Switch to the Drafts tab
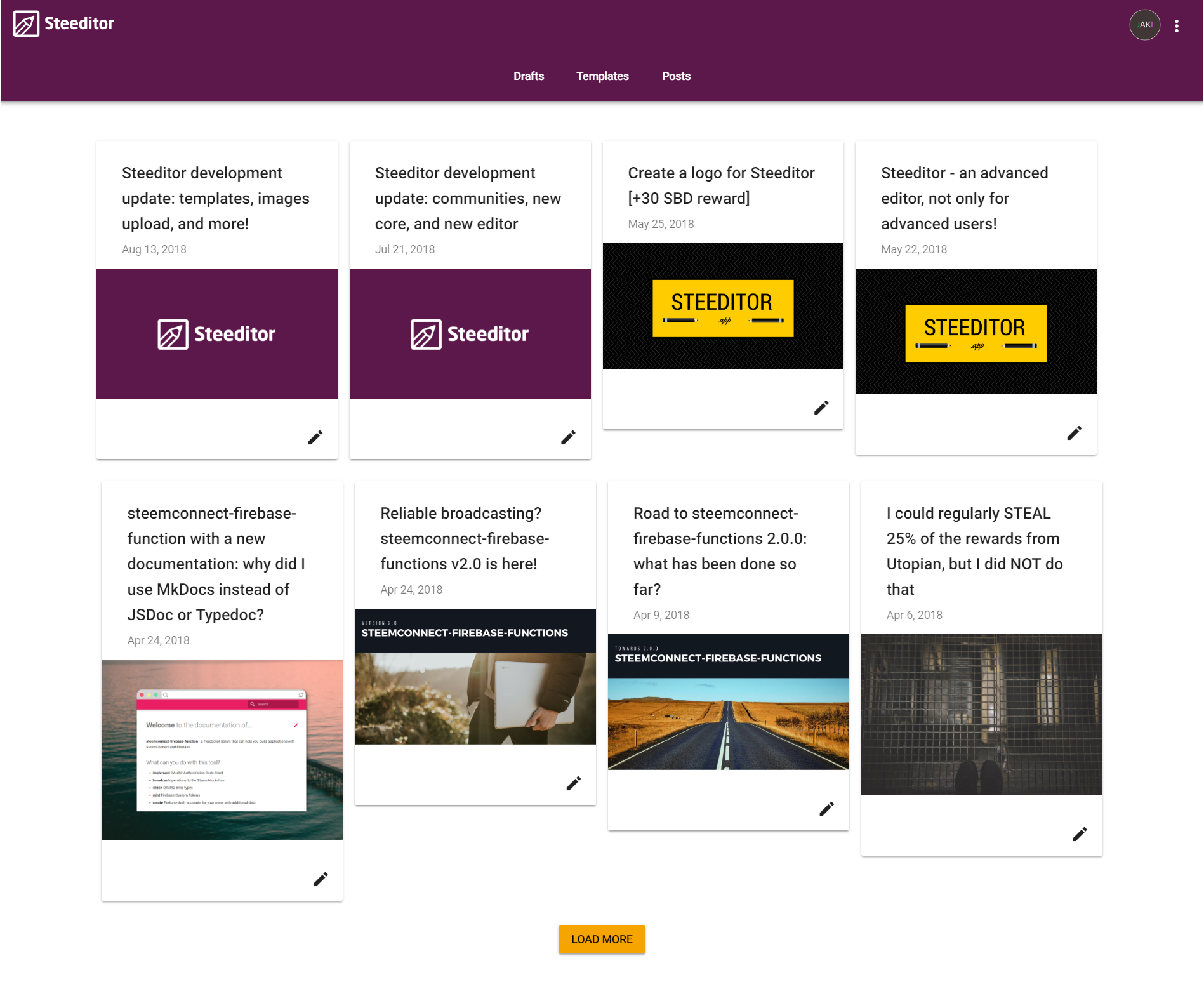This screenshot has height=982, width=1204. (529, 76)
